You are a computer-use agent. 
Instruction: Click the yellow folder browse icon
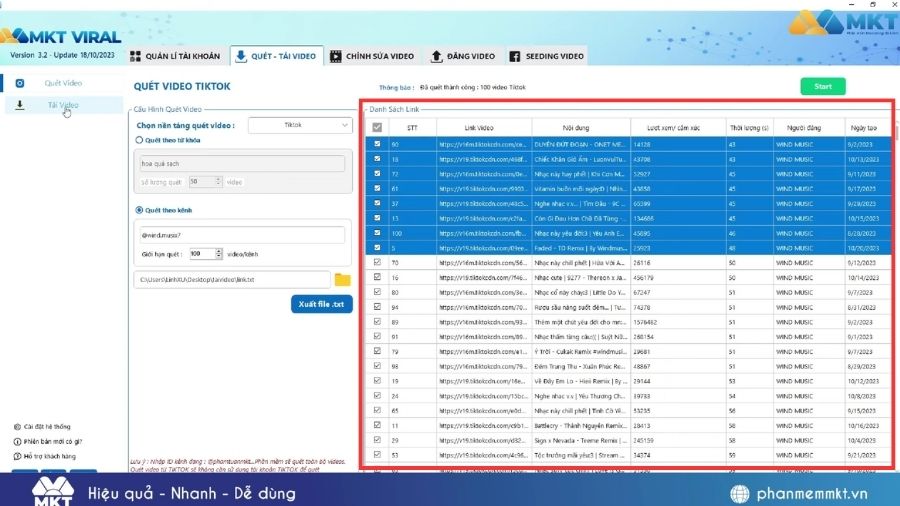343,280
